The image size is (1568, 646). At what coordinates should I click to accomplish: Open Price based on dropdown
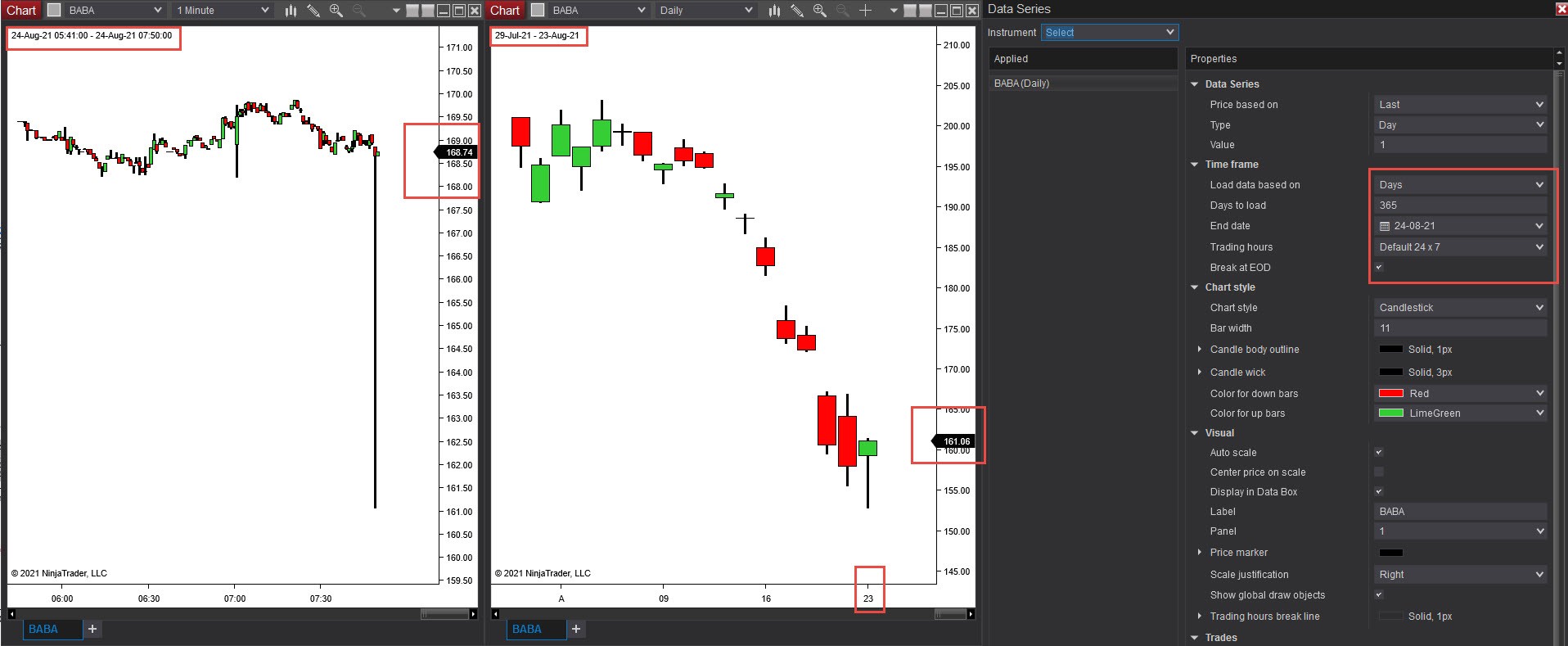click(x=1460, y=105)
